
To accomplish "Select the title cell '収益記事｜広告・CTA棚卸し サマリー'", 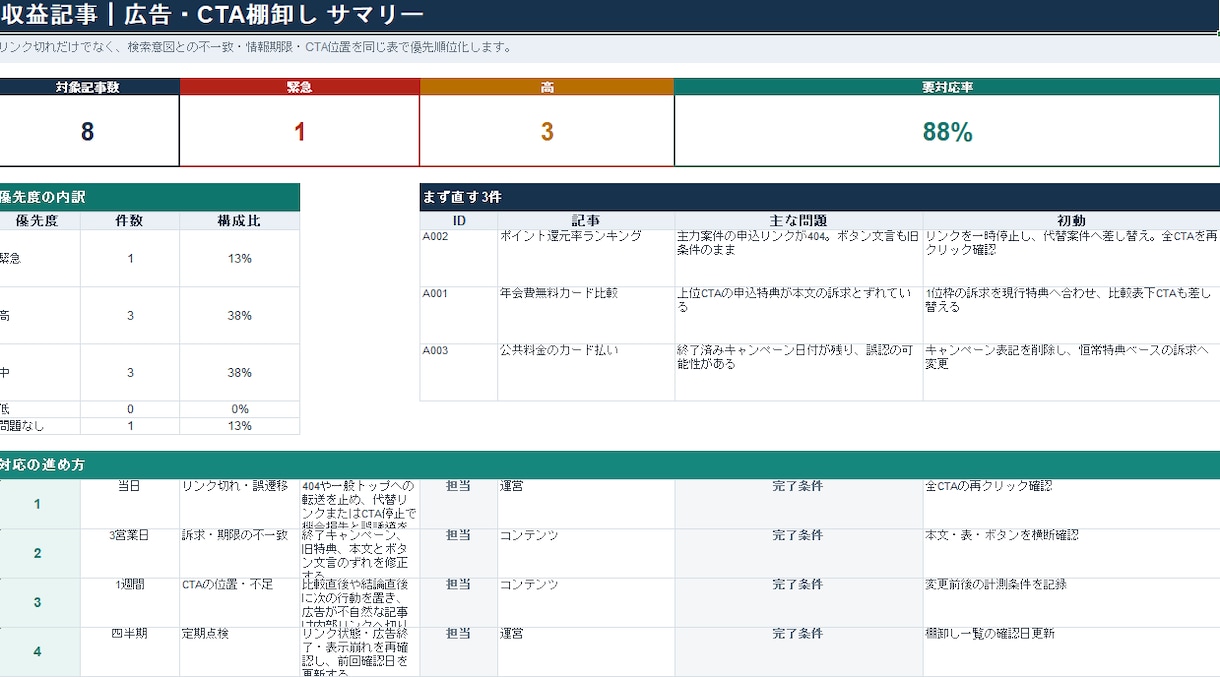I will [x=610, y=15].
